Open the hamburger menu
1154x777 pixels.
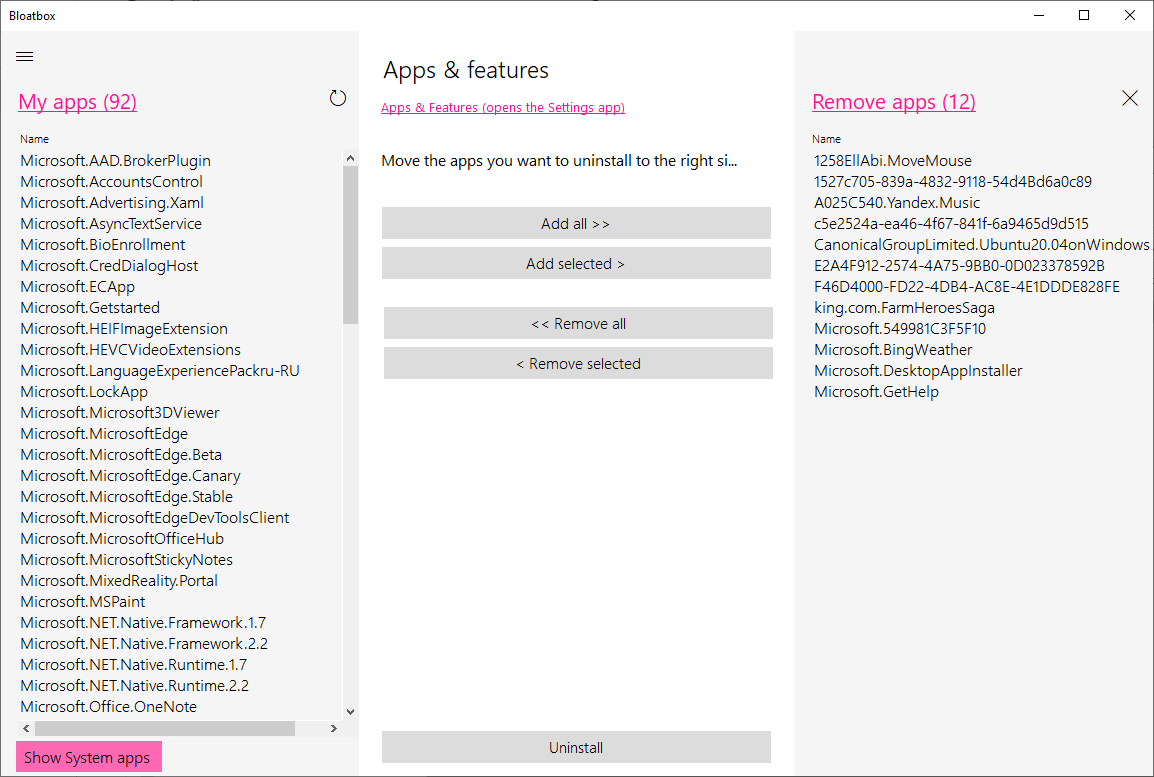tap(25, 57)
